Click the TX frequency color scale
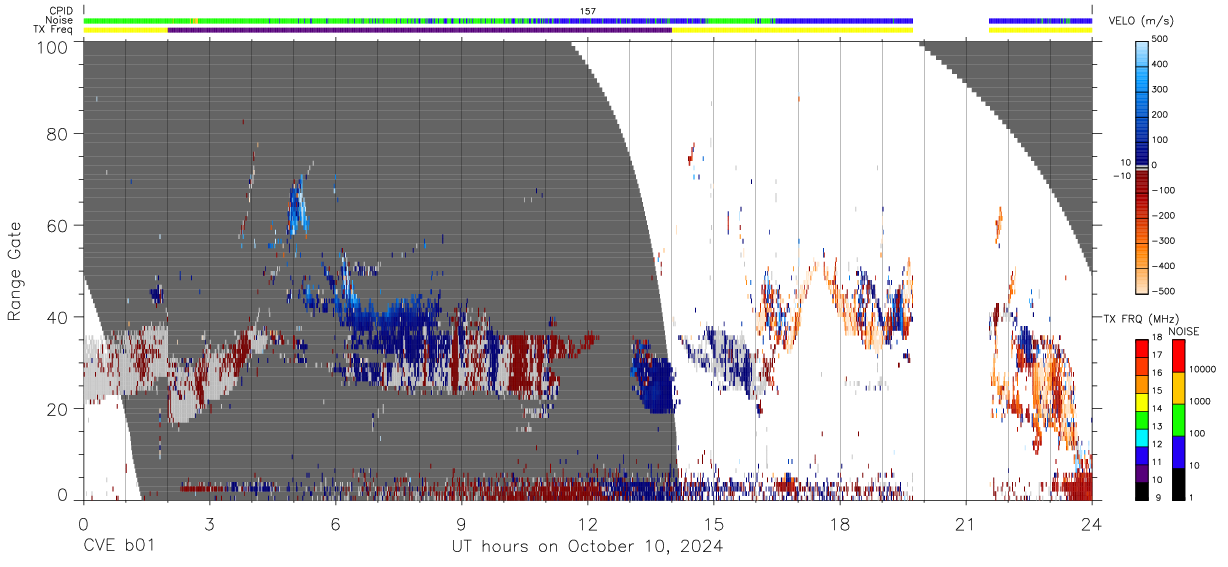This screenshot has height=567, width=1228. point(1142,420)
